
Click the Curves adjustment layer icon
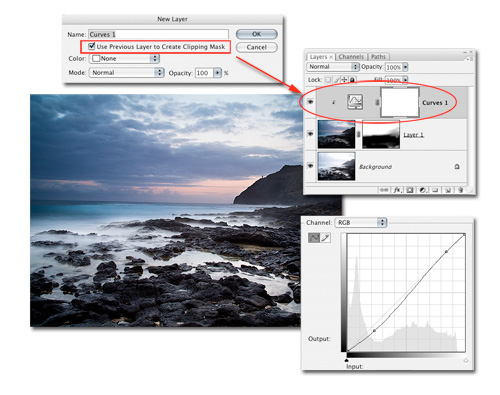[x=355, y=102]
